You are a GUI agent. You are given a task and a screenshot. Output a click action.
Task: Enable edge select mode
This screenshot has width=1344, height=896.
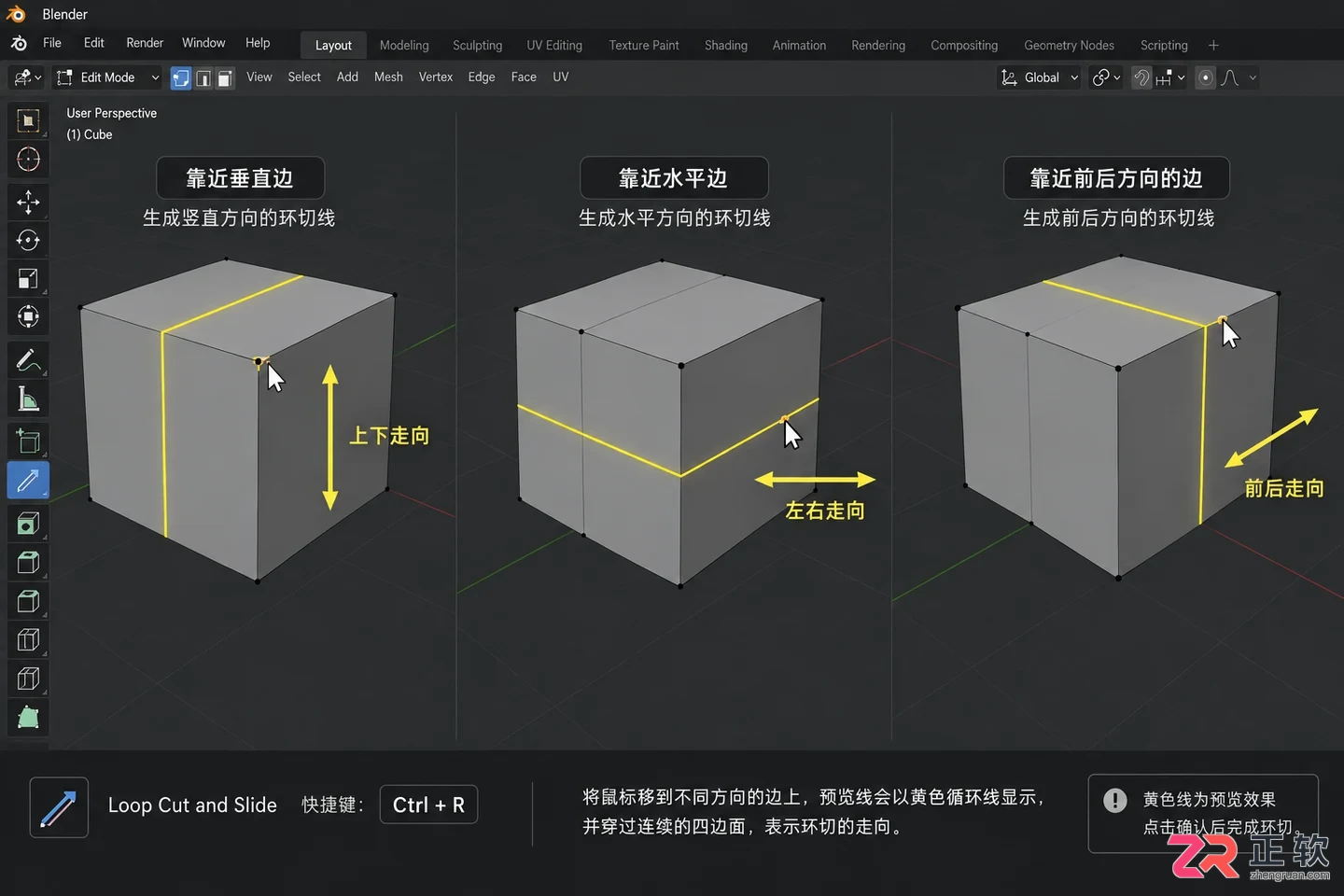tap(203, 78)
